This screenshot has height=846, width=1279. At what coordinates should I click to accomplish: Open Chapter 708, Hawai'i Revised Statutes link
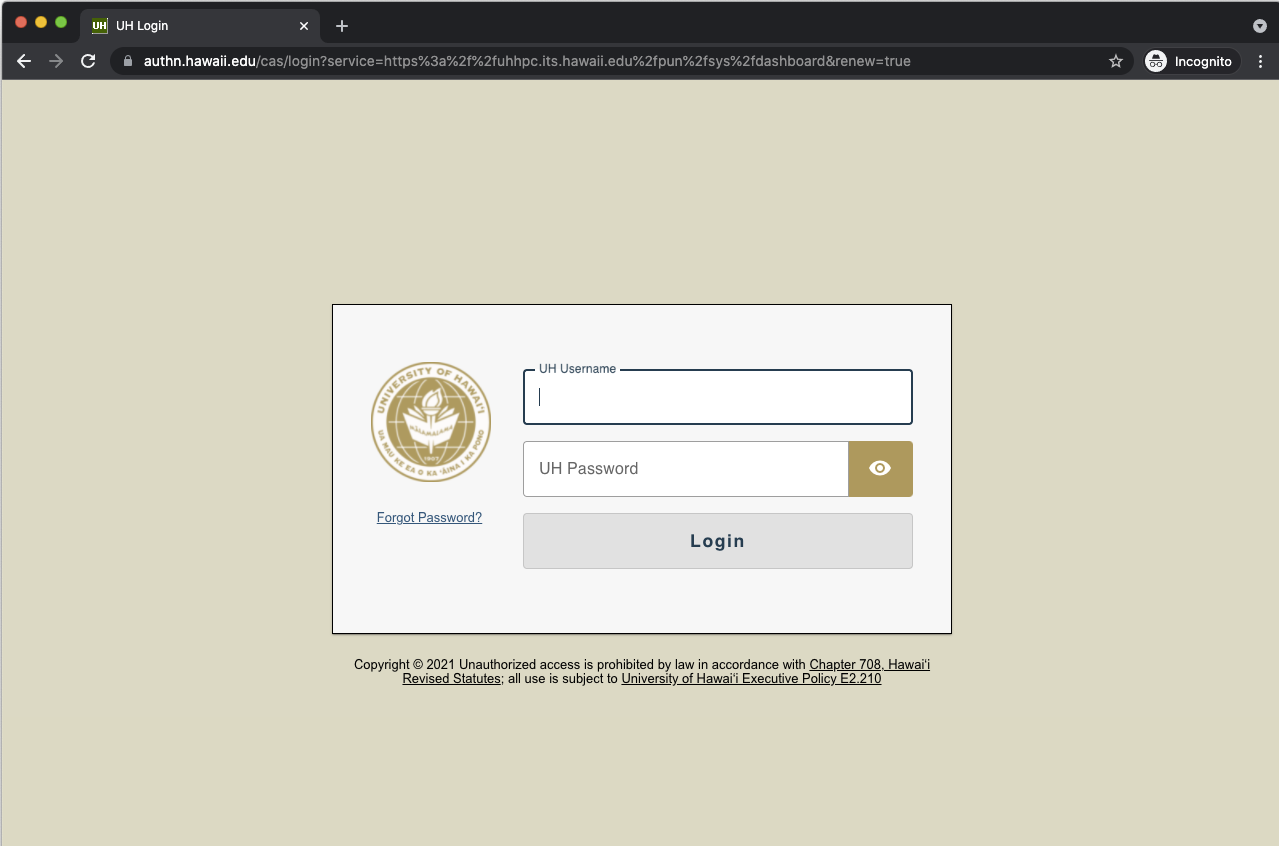pyautogui.click(x=870, y=664)
